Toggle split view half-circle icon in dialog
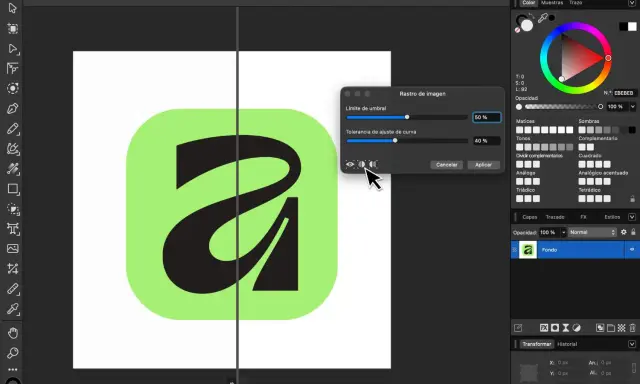The width and height of the screenshot is (640, 384). coord(362,164)
